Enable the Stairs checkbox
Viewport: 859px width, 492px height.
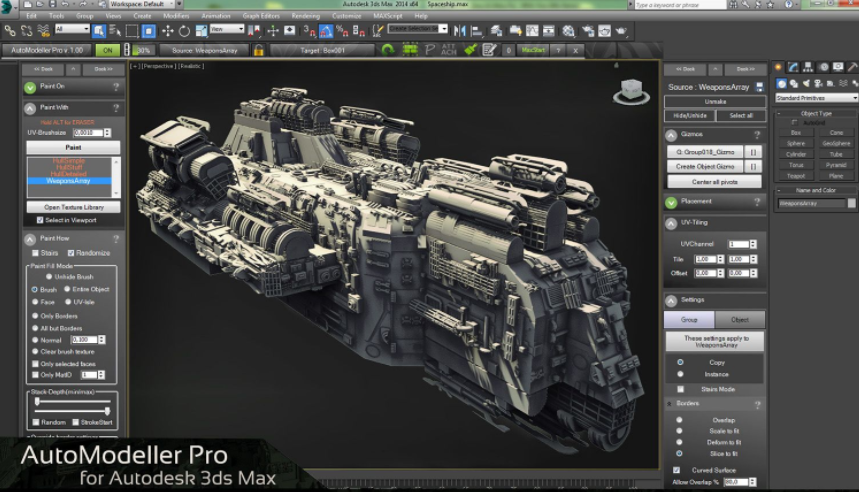tap(35, 253)
